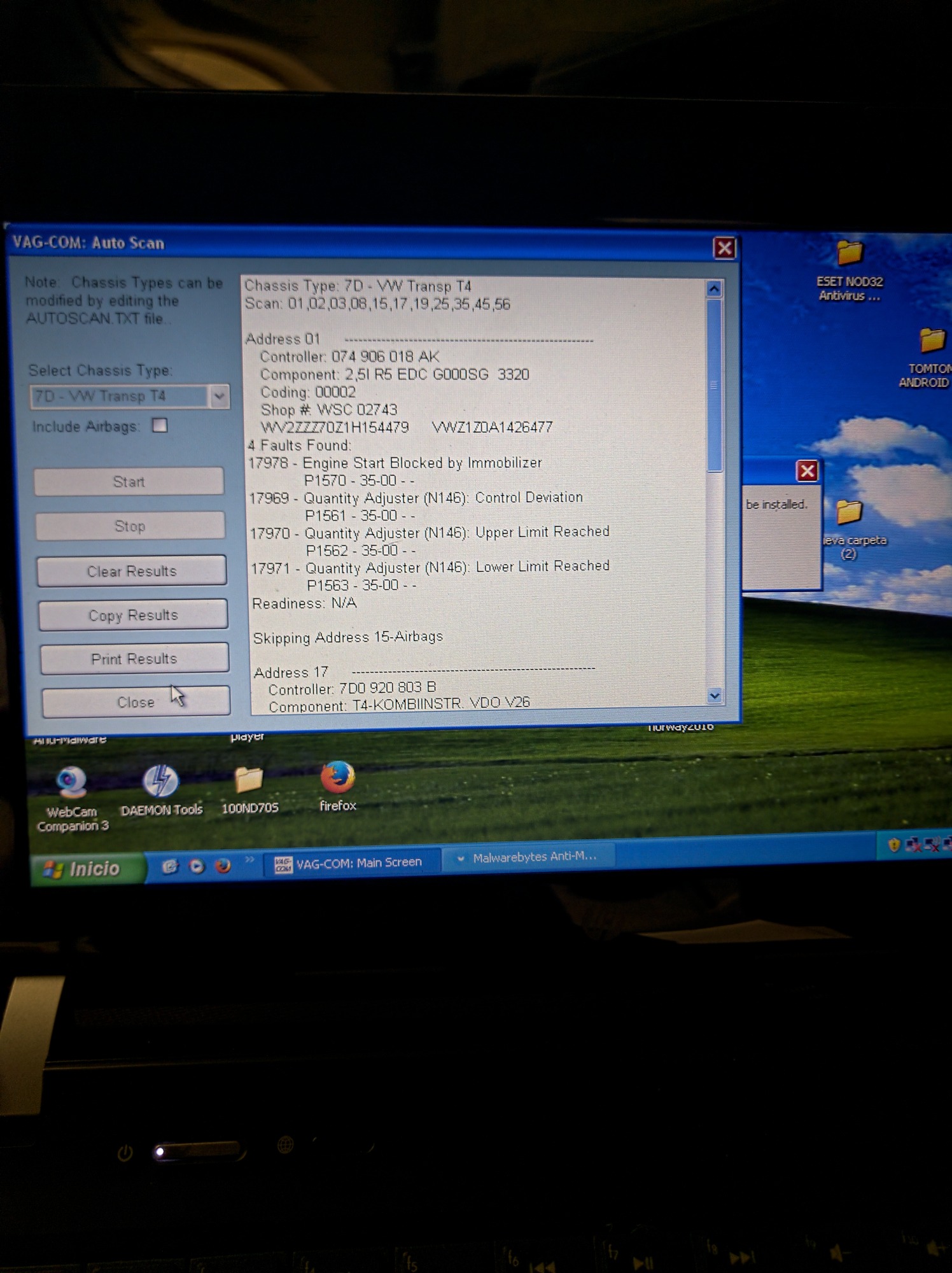Click the 'P1570 - 35-00' code line
Image resolution: width=952 pixels, height=1273 pixels.
coord(359,481)
